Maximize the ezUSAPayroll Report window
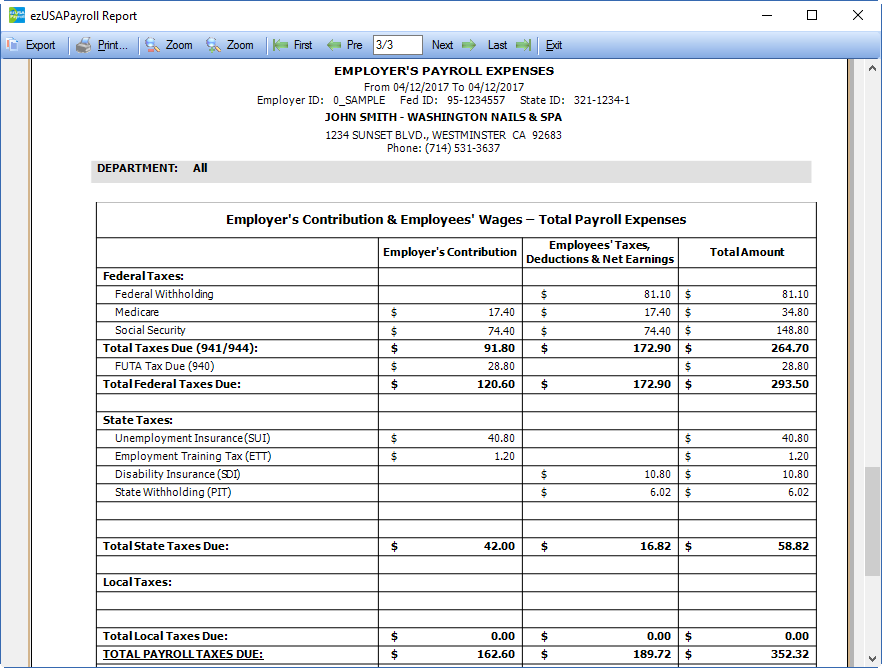 811,15
